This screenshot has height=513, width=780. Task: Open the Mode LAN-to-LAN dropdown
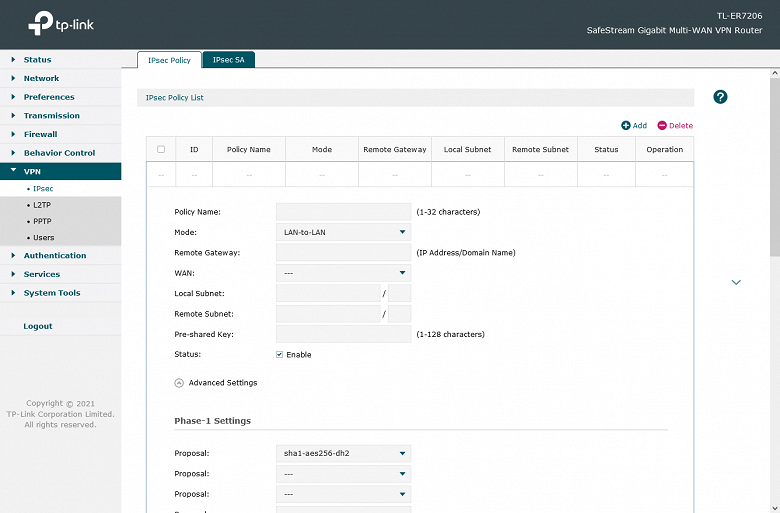coord(343,232)
